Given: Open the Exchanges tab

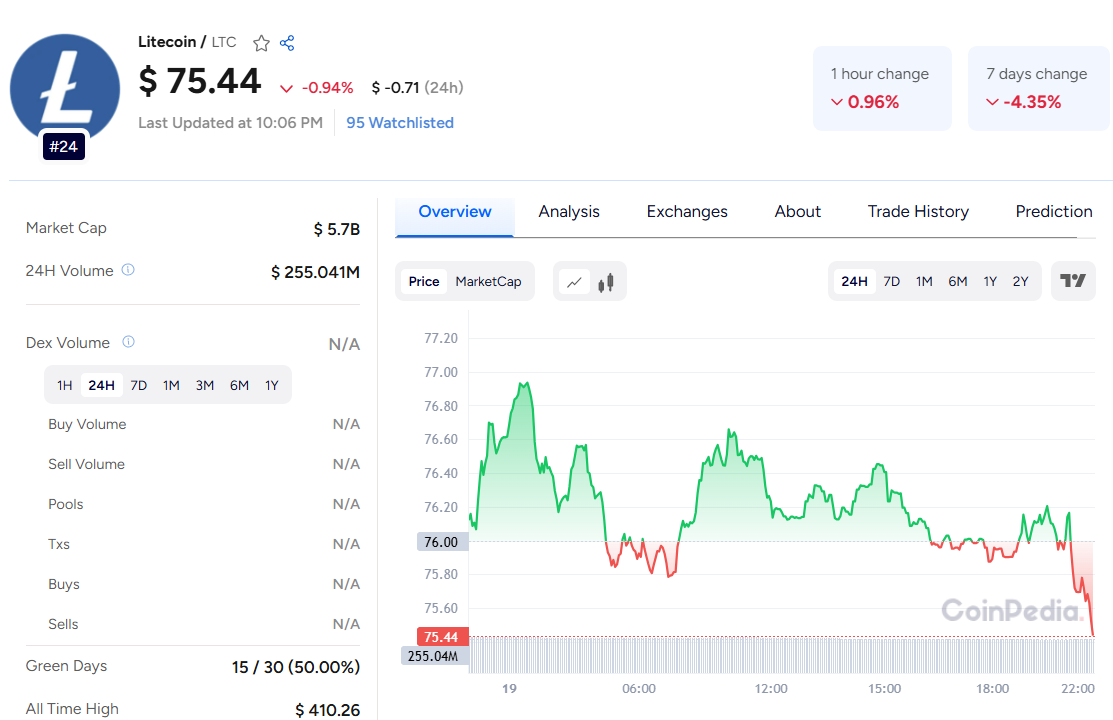Looking at the screenshot, I should 687,212.
